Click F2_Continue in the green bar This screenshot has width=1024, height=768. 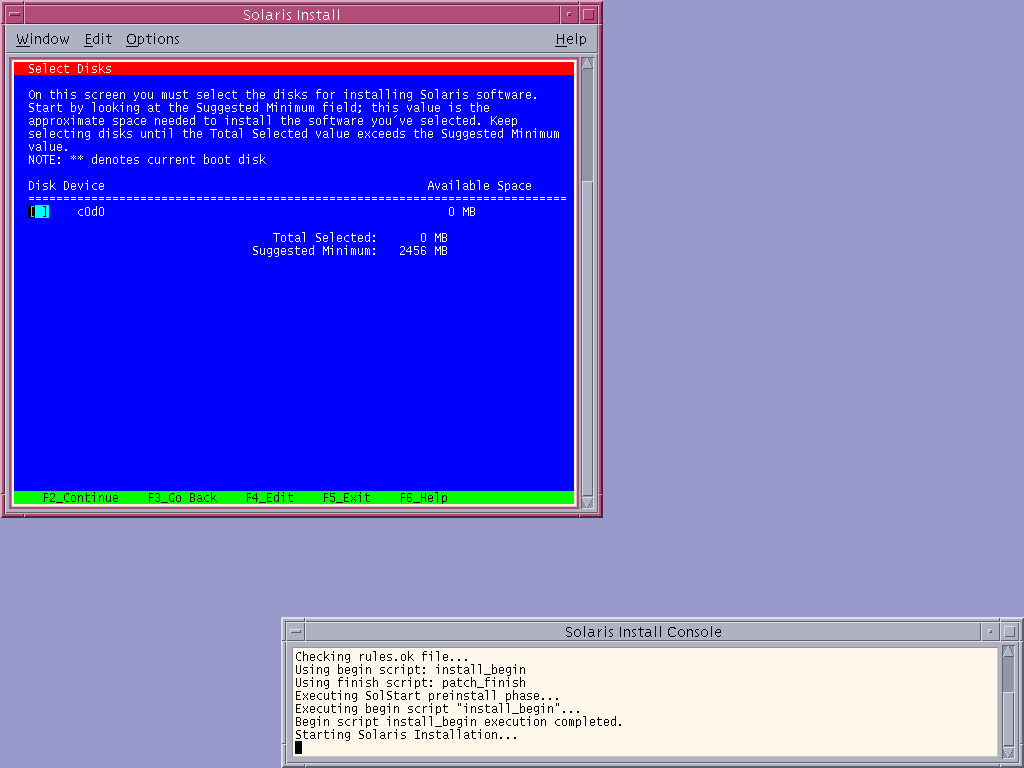click(x=80, y=498)
